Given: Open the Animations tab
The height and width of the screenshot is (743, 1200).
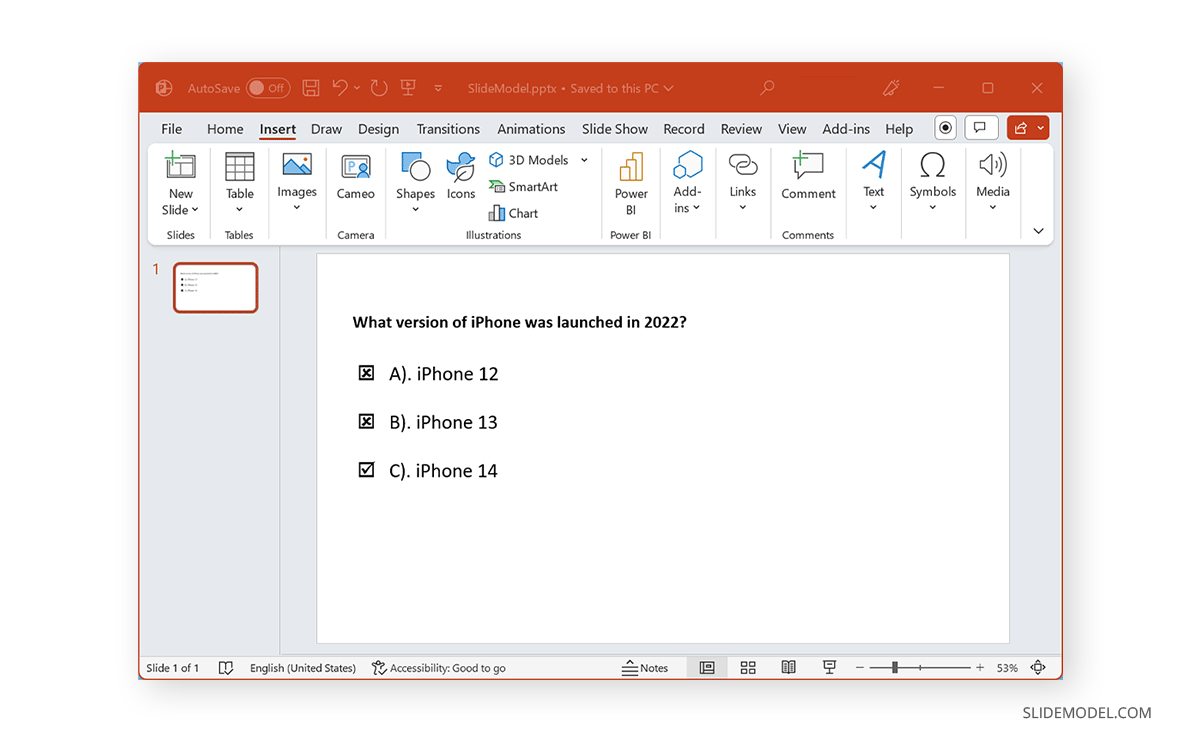Looking at the screenshot, I should point(531,129).
